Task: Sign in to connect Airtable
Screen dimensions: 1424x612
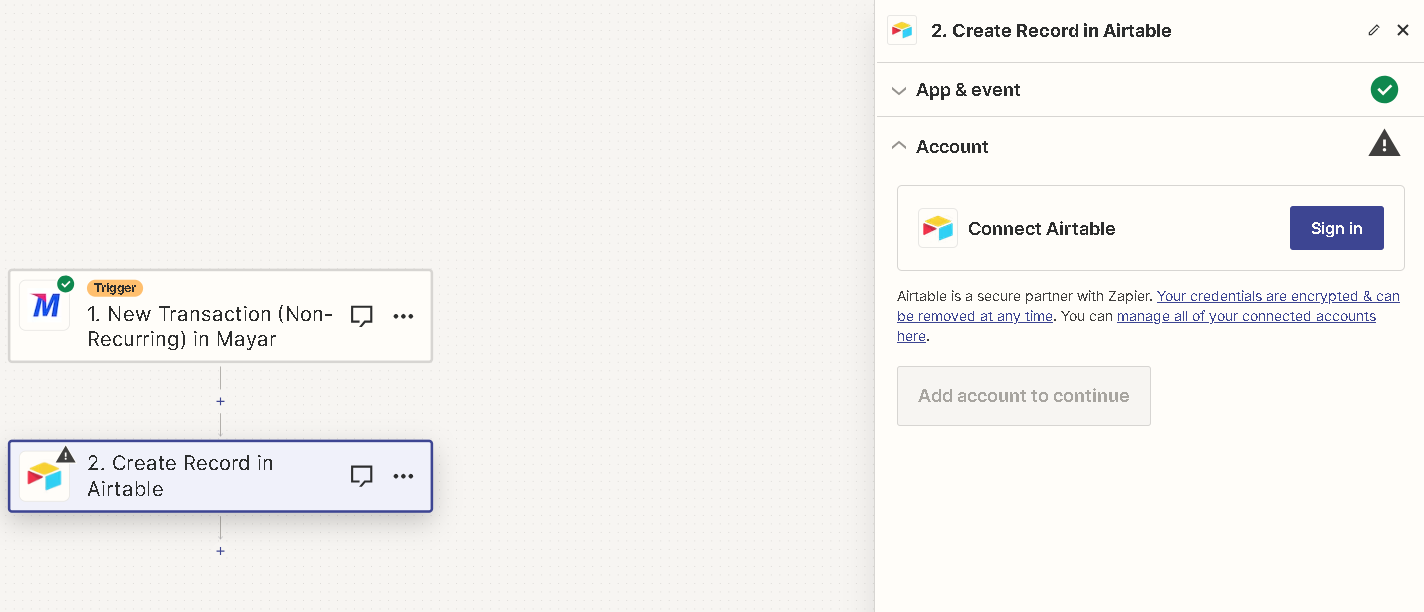Action: (1337, 228)
